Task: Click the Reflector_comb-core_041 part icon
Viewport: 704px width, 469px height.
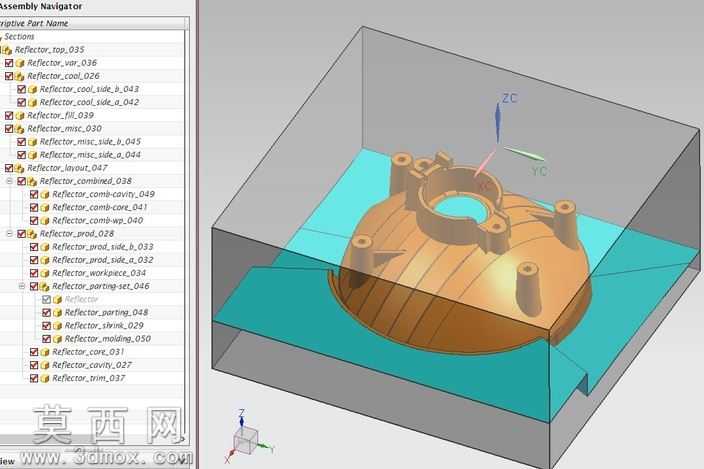Action: pyautogui.click(x=45, y=207)
